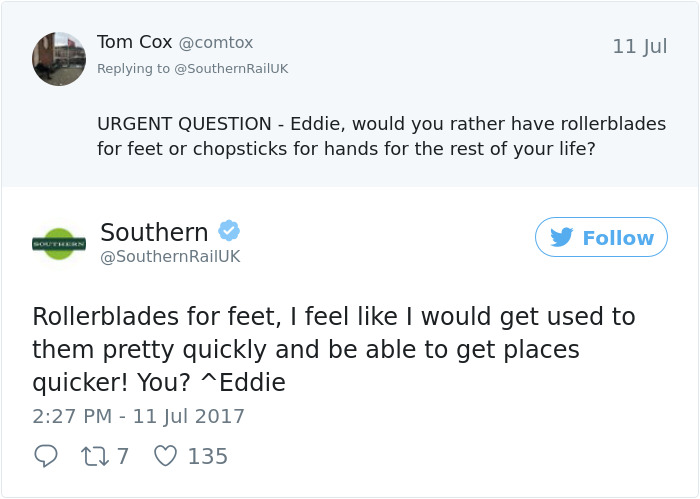The width and height of the screenshot is (700, 499).
Task: Retweet Southern's tweet using the retweet icon
Action: coord(93,456)
